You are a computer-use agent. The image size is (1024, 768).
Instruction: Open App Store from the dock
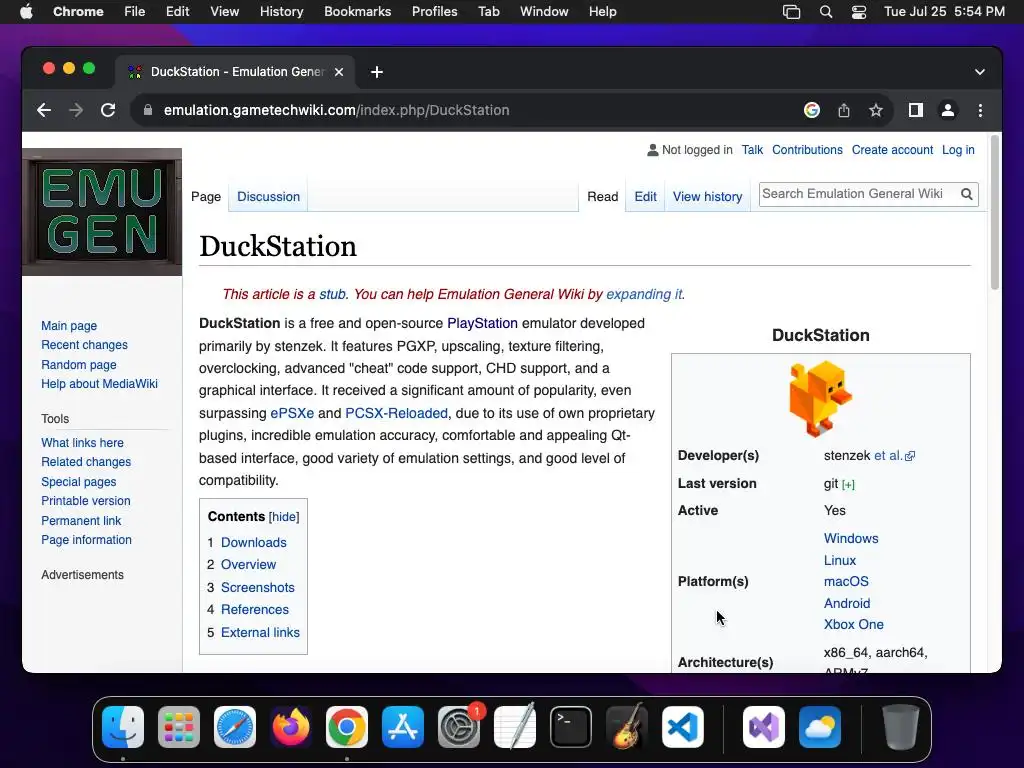click(x=403, y=727)
